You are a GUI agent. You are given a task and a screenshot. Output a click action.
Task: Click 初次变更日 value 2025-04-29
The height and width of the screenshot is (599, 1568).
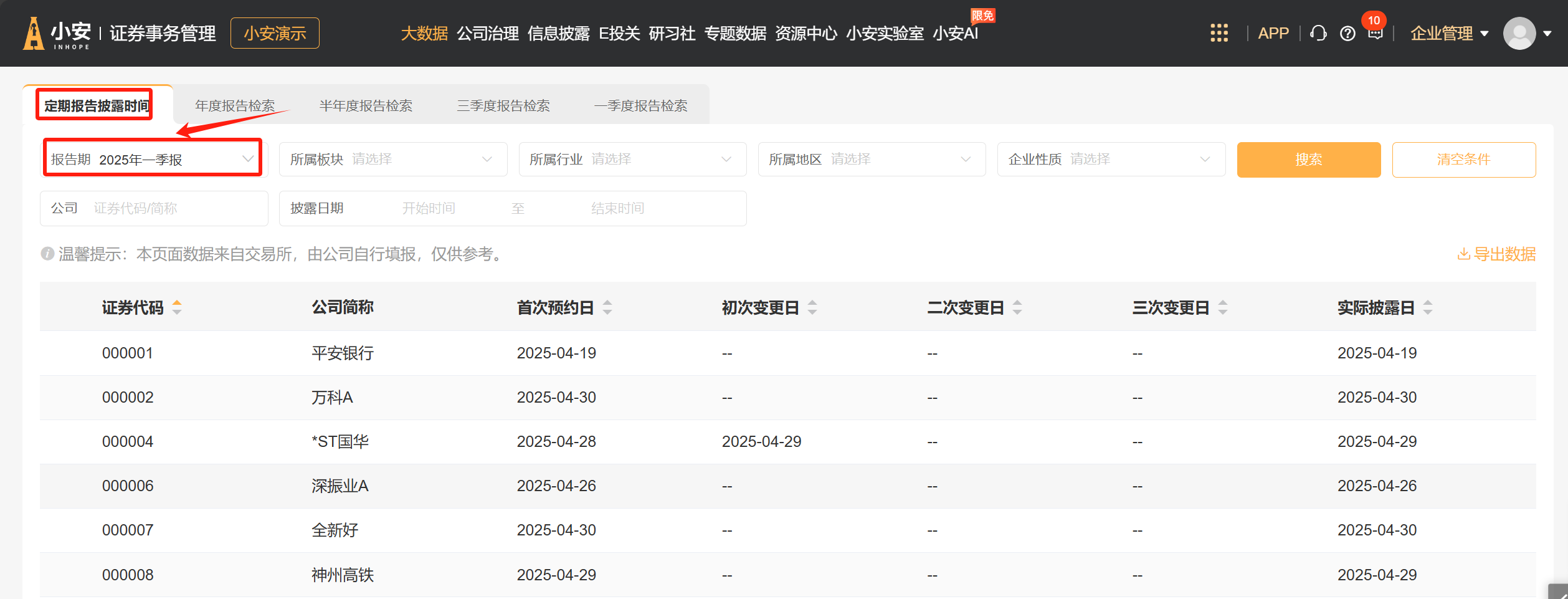761,442
